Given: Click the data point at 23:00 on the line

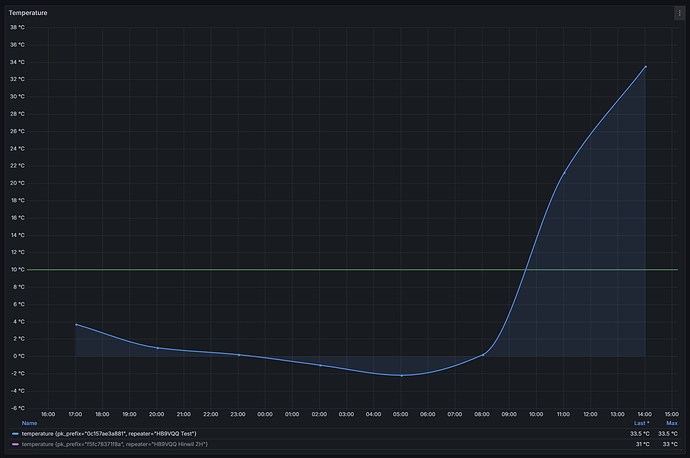Looking at the screenshot, I should (239, 355).
